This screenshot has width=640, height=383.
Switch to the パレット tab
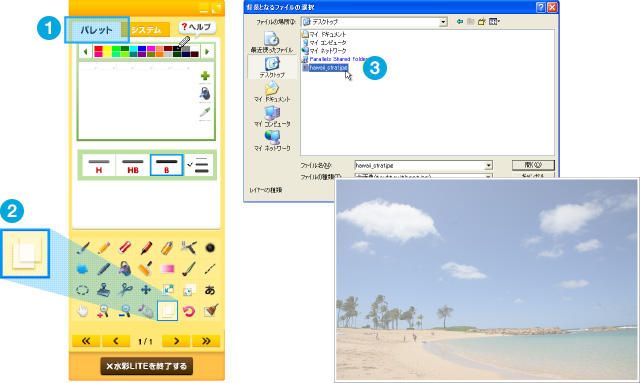(96, 30)
